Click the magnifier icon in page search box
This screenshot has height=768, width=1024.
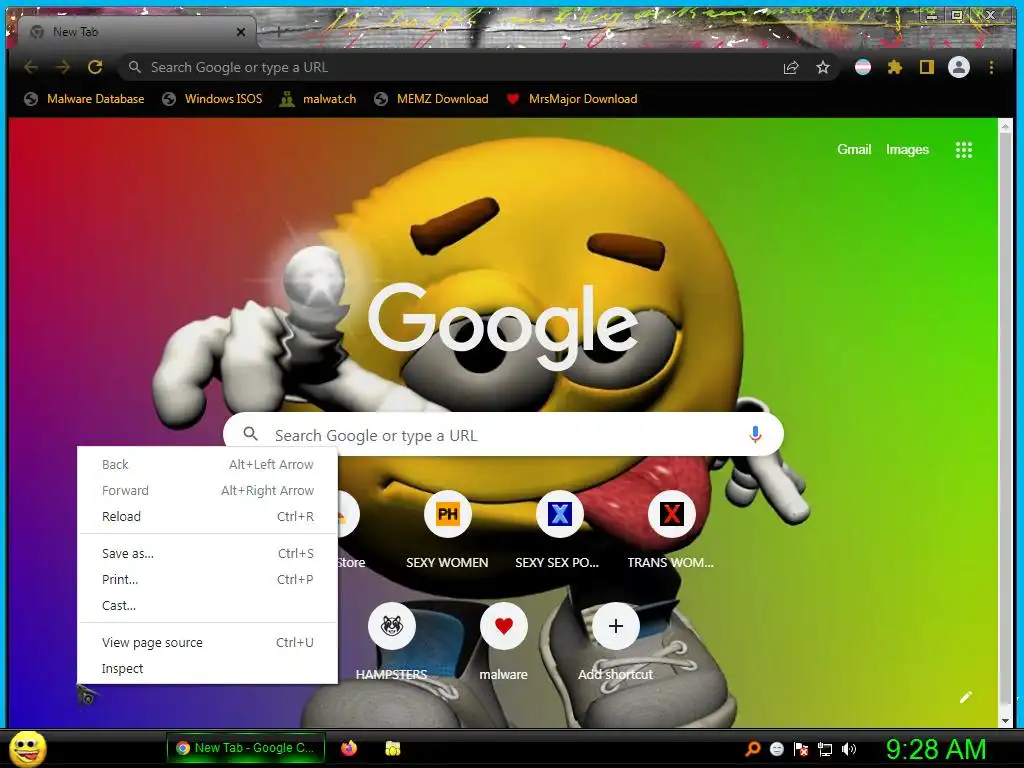click(x=250, y=434)
